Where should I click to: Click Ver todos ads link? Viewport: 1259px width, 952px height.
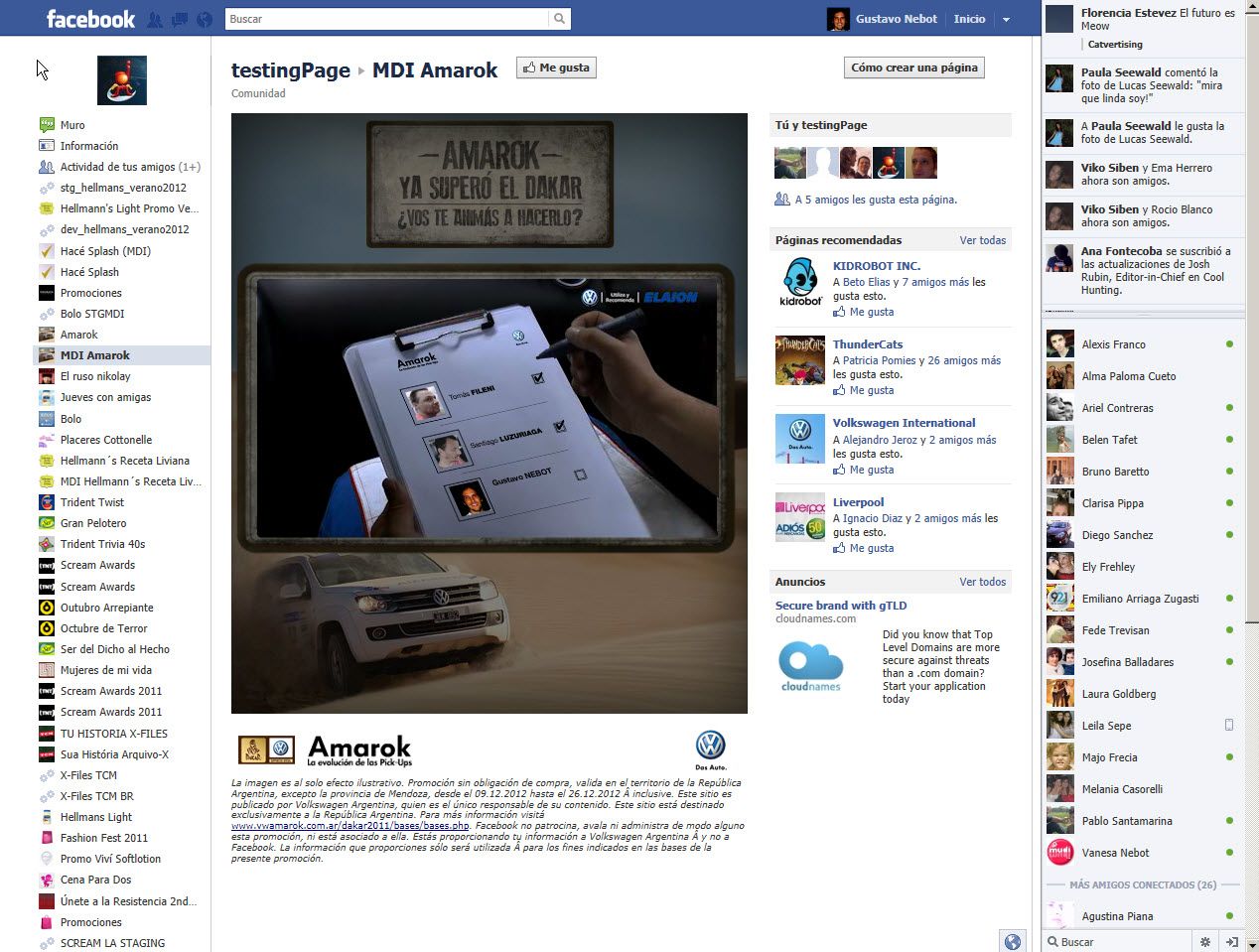coord(982,582)
